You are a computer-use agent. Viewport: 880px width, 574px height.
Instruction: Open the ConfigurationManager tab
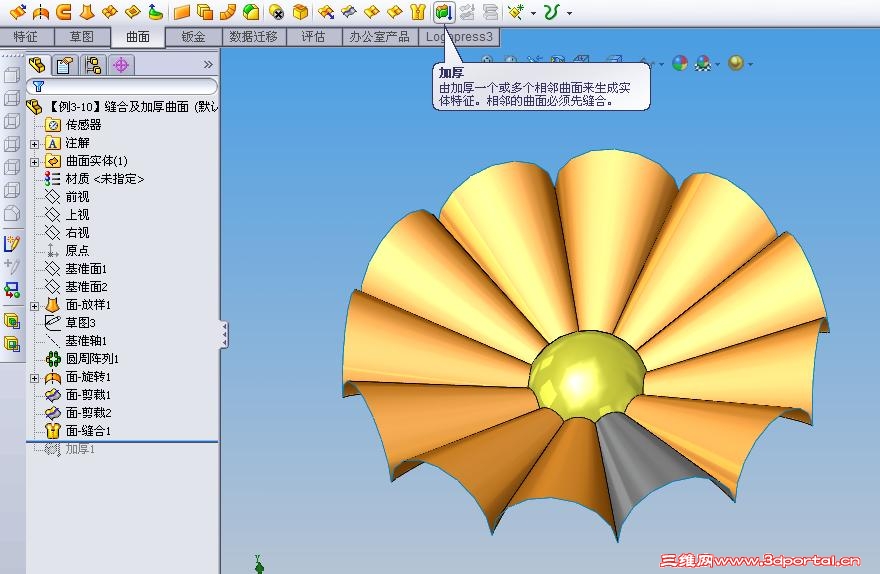click(x=93, y=65)
